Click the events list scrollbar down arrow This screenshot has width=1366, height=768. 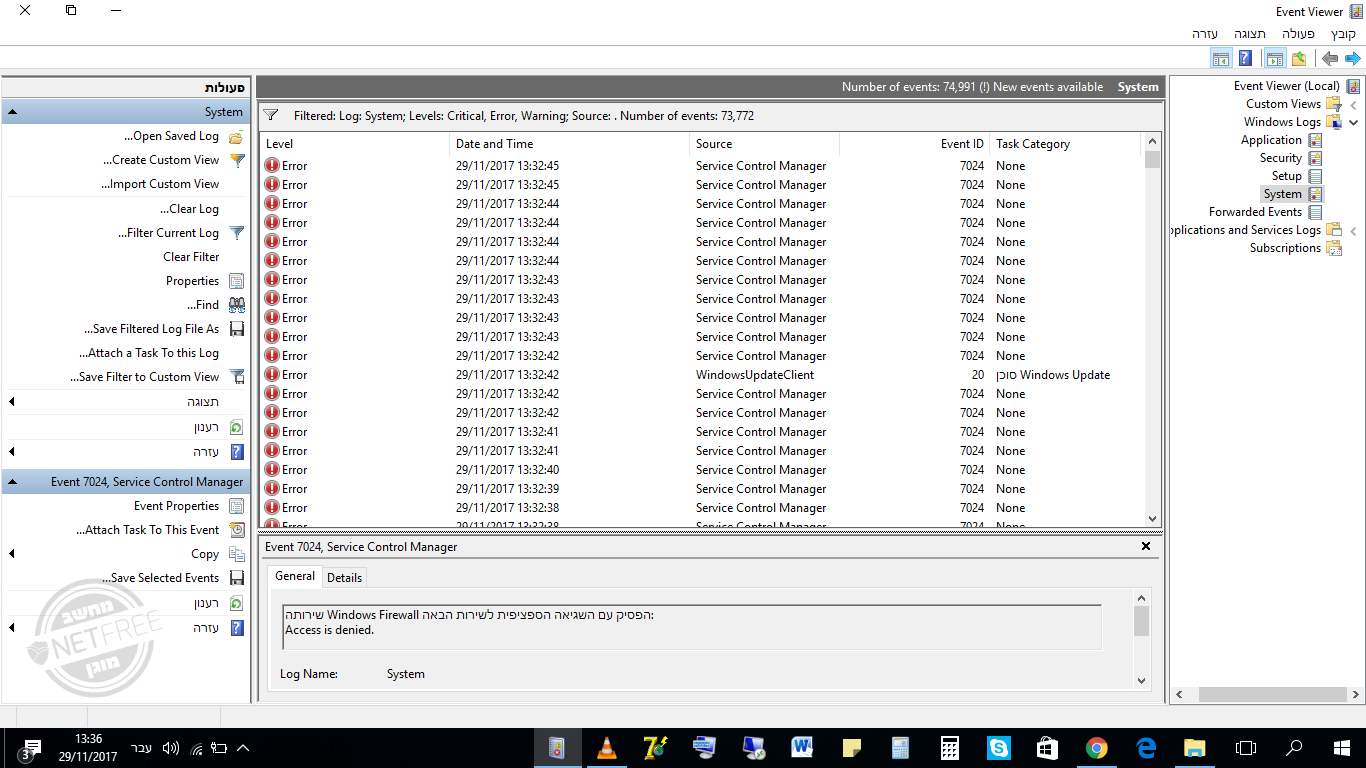pos(1153,519)
